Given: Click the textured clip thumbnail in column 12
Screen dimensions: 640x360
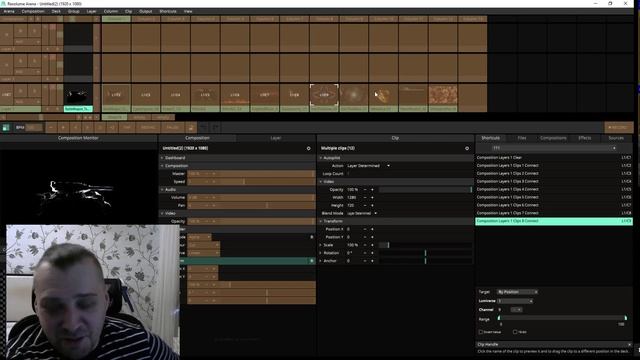Looking at the screenshot, I should click(443, 95).
